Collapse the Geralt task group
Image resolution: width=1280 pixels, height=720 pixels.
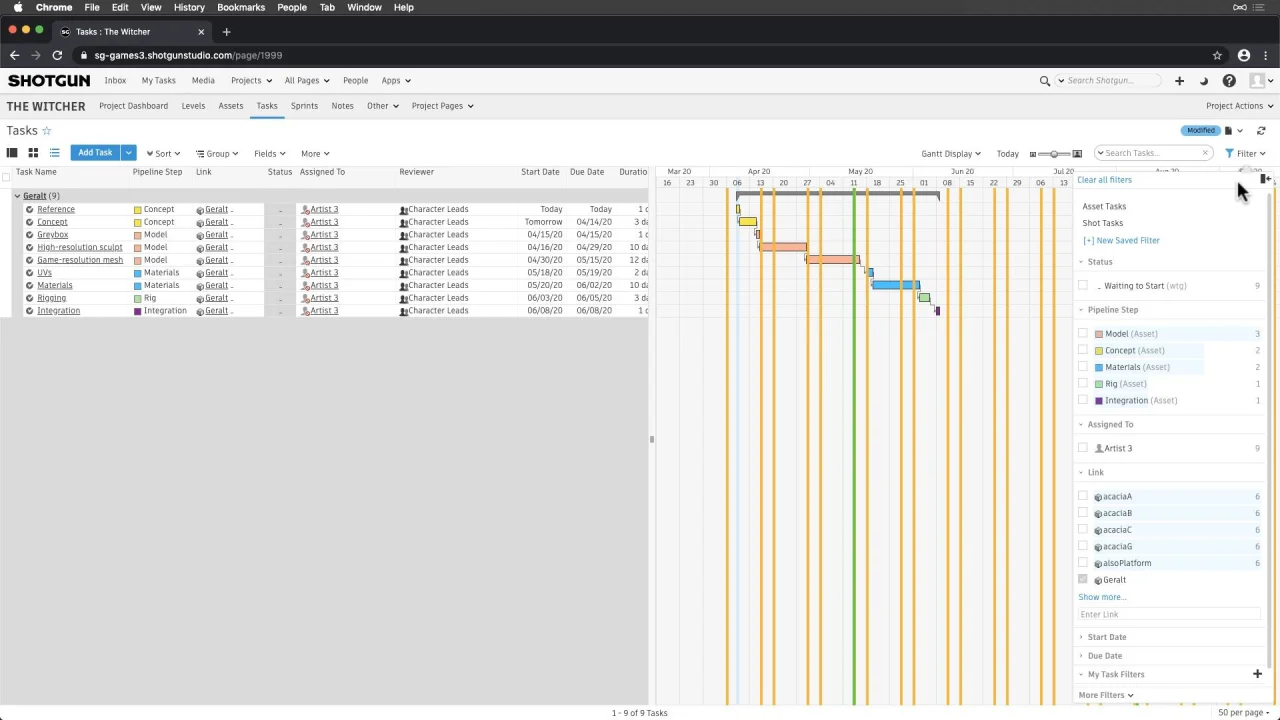[17, 196]
